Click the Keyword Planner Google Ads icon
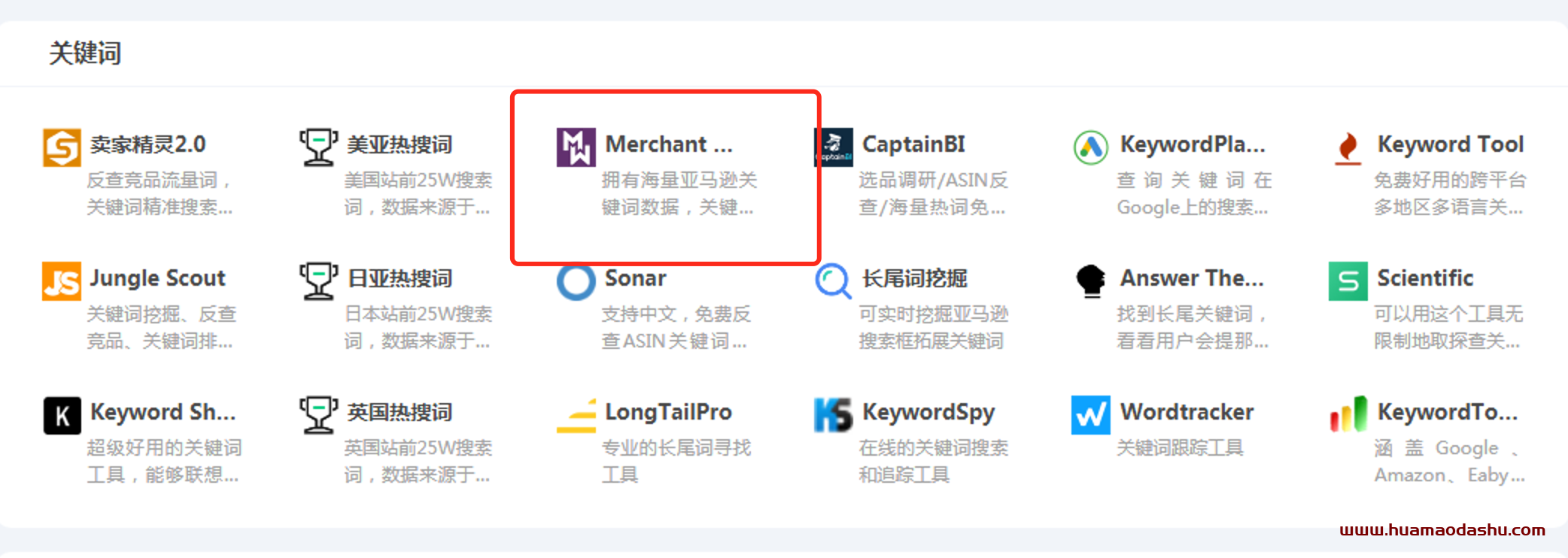1568x558 pixels. tap(1091, 147)
